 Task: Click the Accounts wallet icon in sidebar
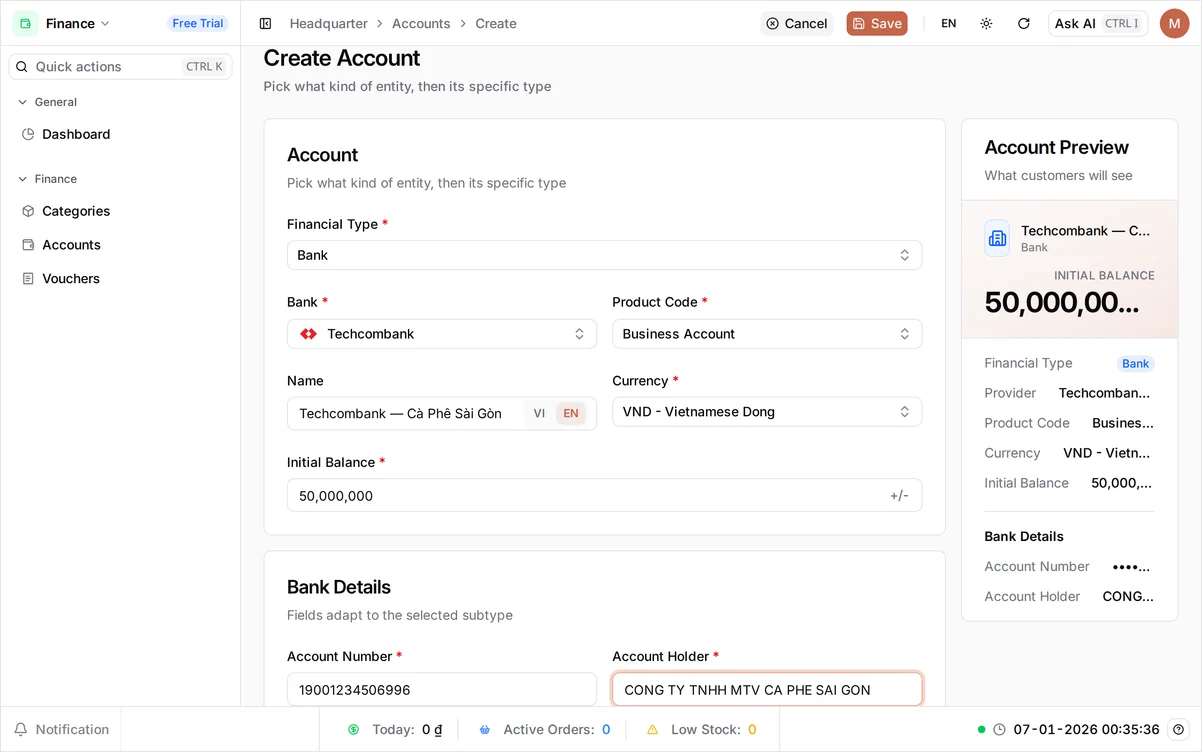(28, 245)
